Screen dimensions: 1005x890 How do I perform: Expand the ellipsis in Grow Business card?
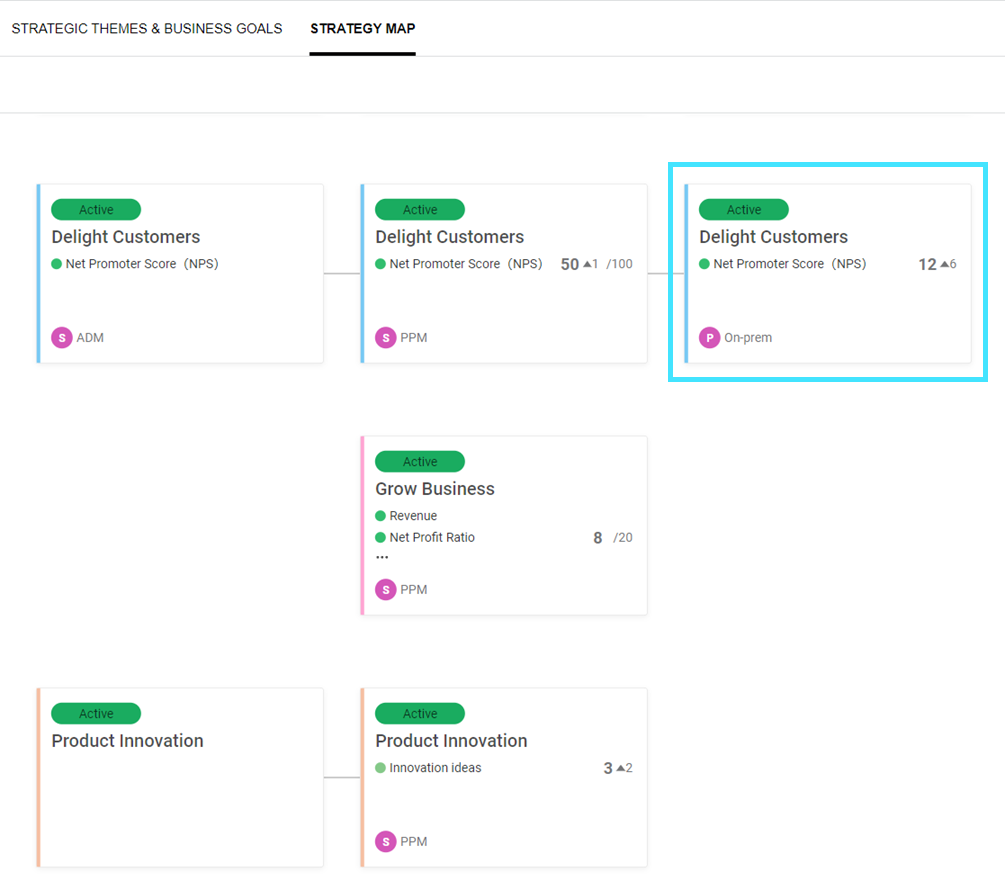point(382,557)
